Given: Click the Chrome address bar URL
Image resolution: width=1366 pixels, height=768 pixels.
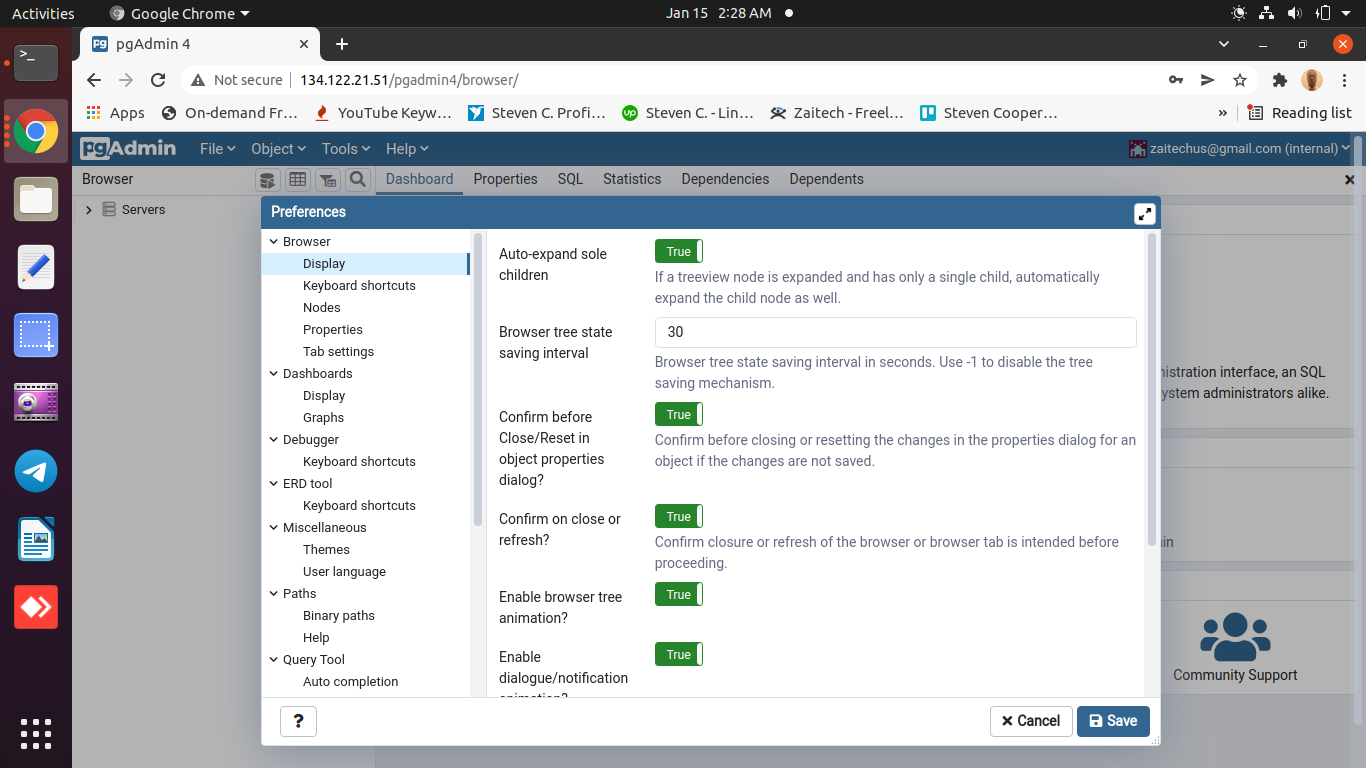Looking at the screenshot, I should [409, 80].
